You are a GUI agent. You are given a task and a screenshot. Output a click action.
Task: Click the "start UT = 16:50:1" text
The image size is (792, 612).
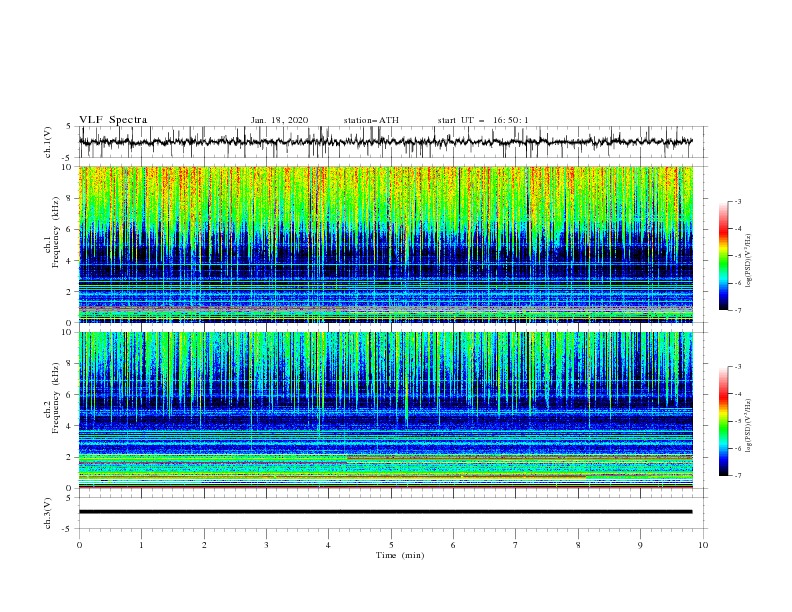pos(483,120)
